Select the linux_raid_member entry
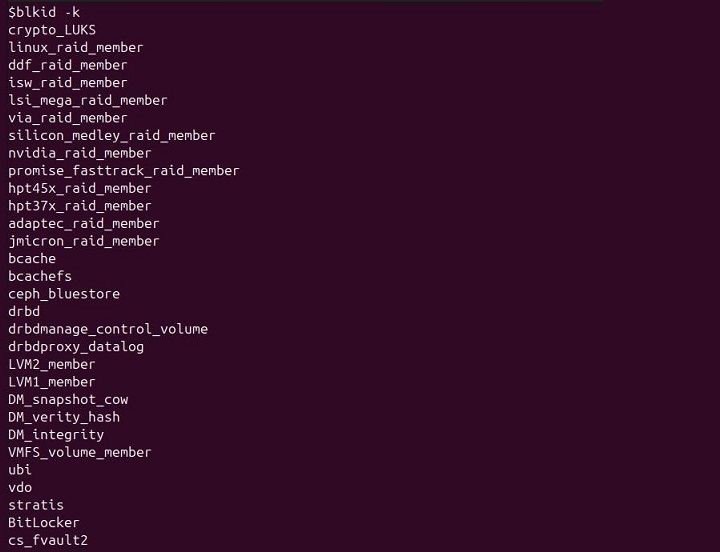 click(76, 47)
